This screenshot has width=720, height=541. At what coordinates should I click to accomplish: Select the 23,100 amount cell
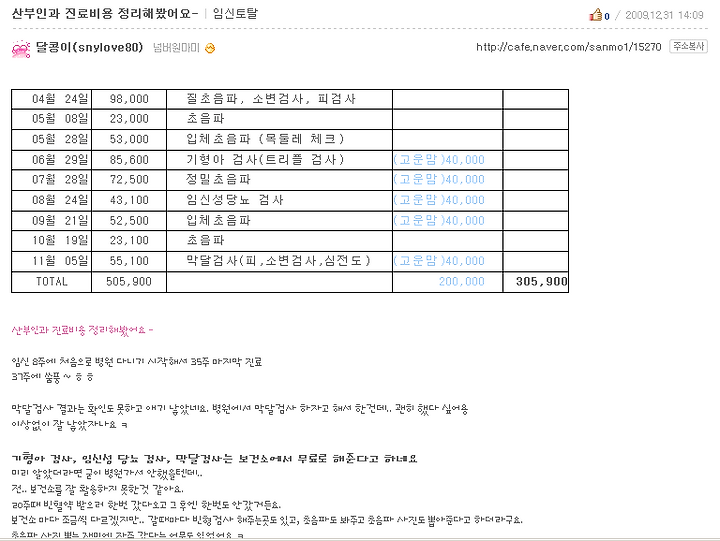(129, 241)
